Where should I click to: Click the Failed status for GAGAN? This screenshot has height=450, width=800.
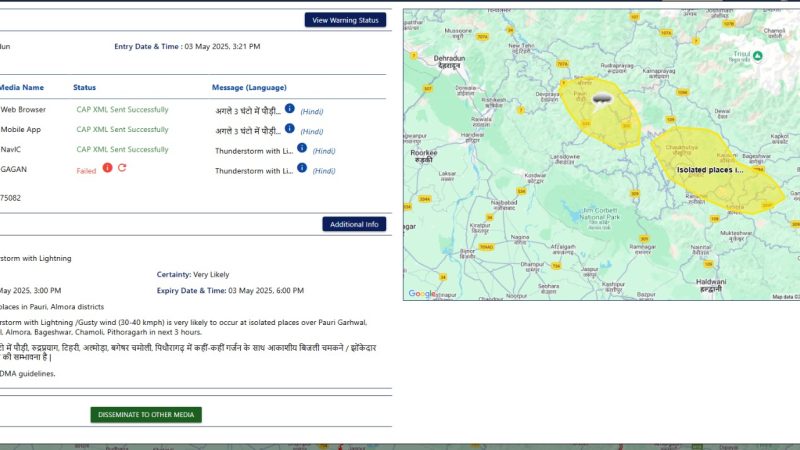[86, 171]
